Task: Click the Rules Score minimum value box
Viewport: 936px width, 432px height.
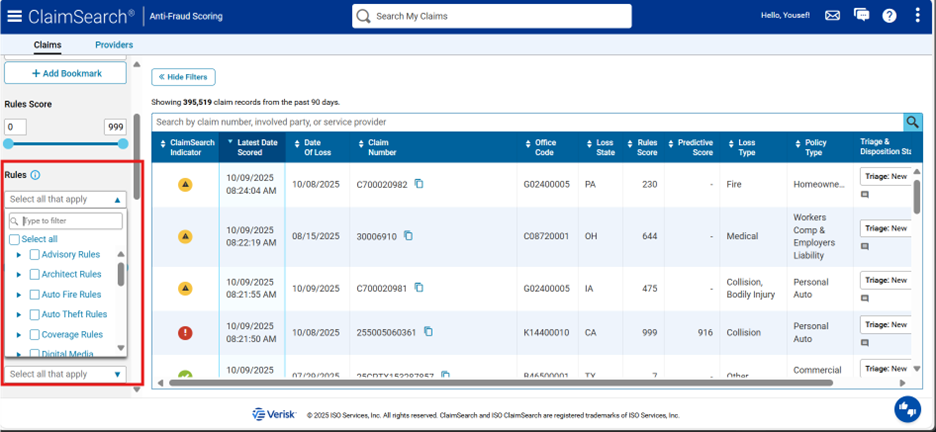Action: (x=16, y=127)
